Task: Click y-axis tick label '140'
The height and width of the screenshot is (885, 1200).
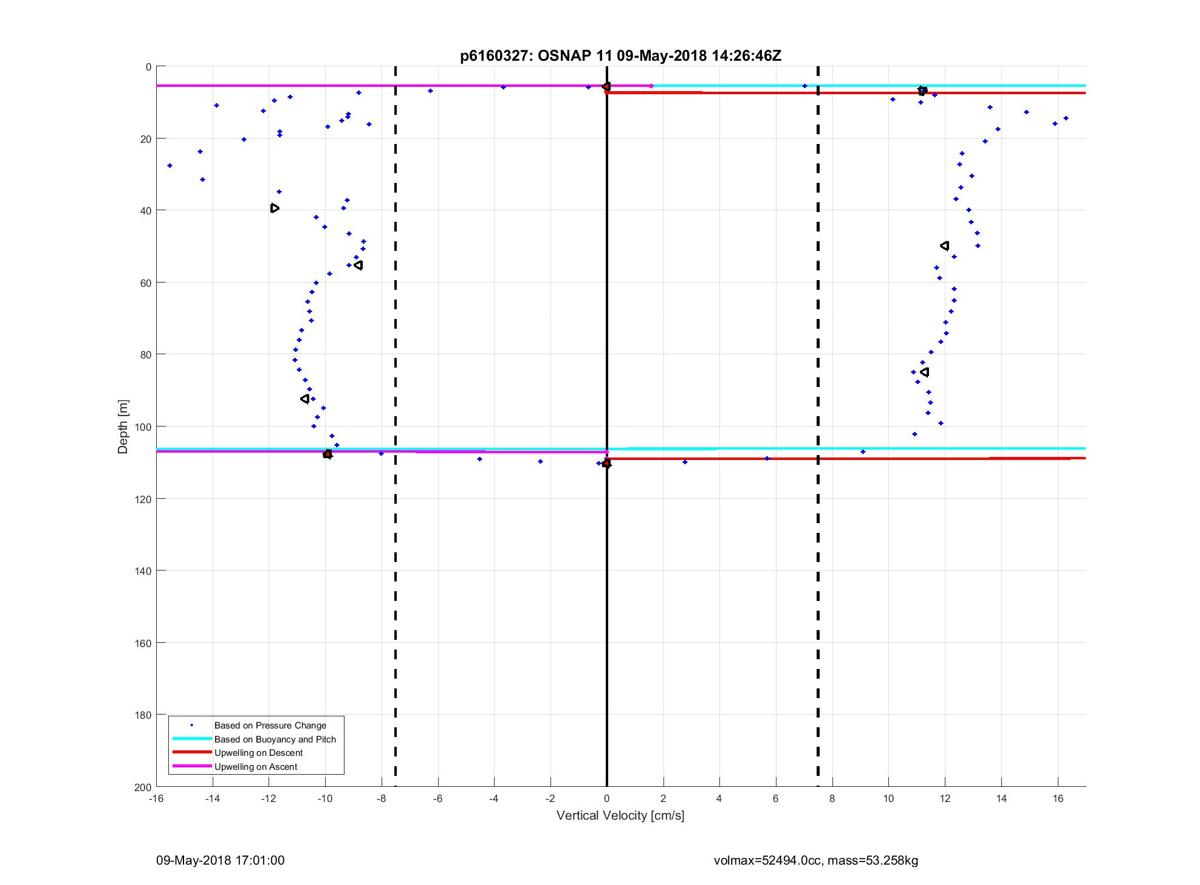Action: 142,571
